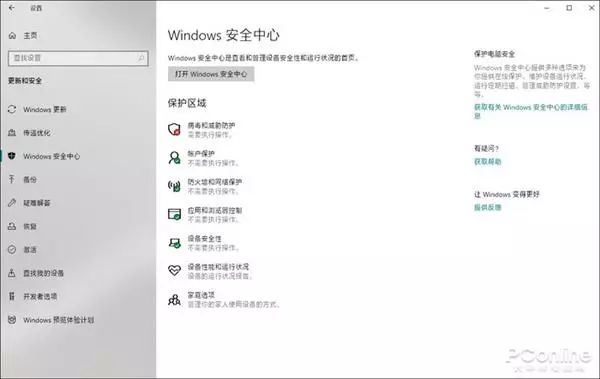Go back using the top-left arrow
Image resolution: width=600 pixels, height=379 pixels.
11,8
